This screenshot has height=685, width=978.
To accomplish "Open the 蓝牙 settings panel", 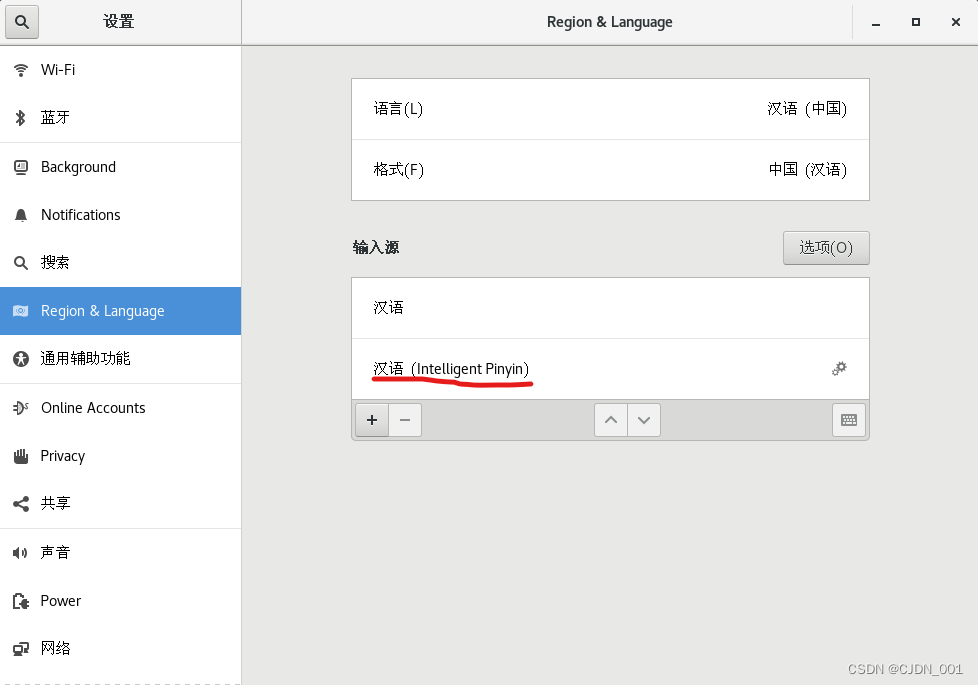I will (x=120, y=117).
